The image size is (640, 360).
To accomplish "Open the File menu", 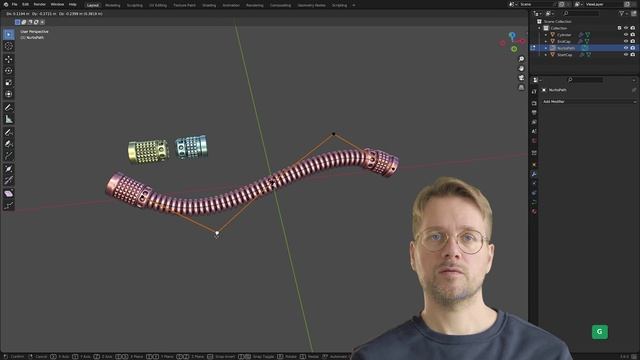I will pyautogui.click(x=14, y=4).
